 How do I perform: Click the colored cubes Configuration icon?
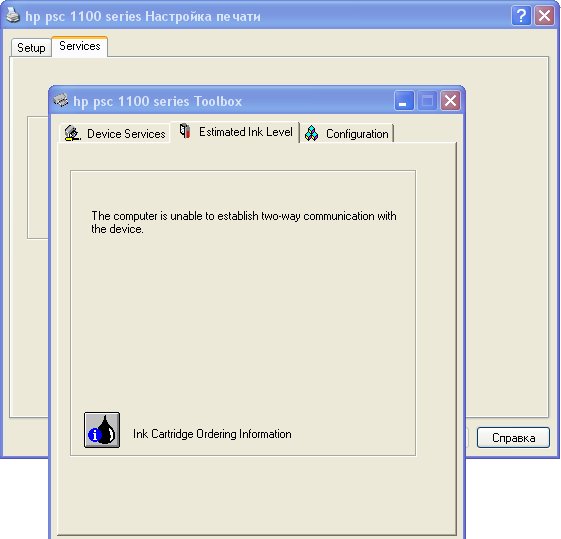(311, 133)
